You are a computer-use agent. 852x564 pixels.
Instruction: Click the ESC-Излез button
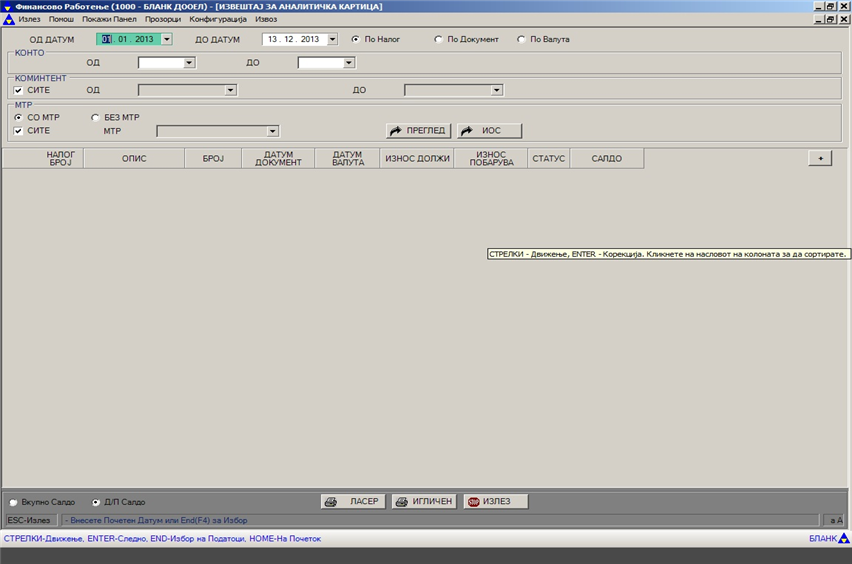point(29,520)
